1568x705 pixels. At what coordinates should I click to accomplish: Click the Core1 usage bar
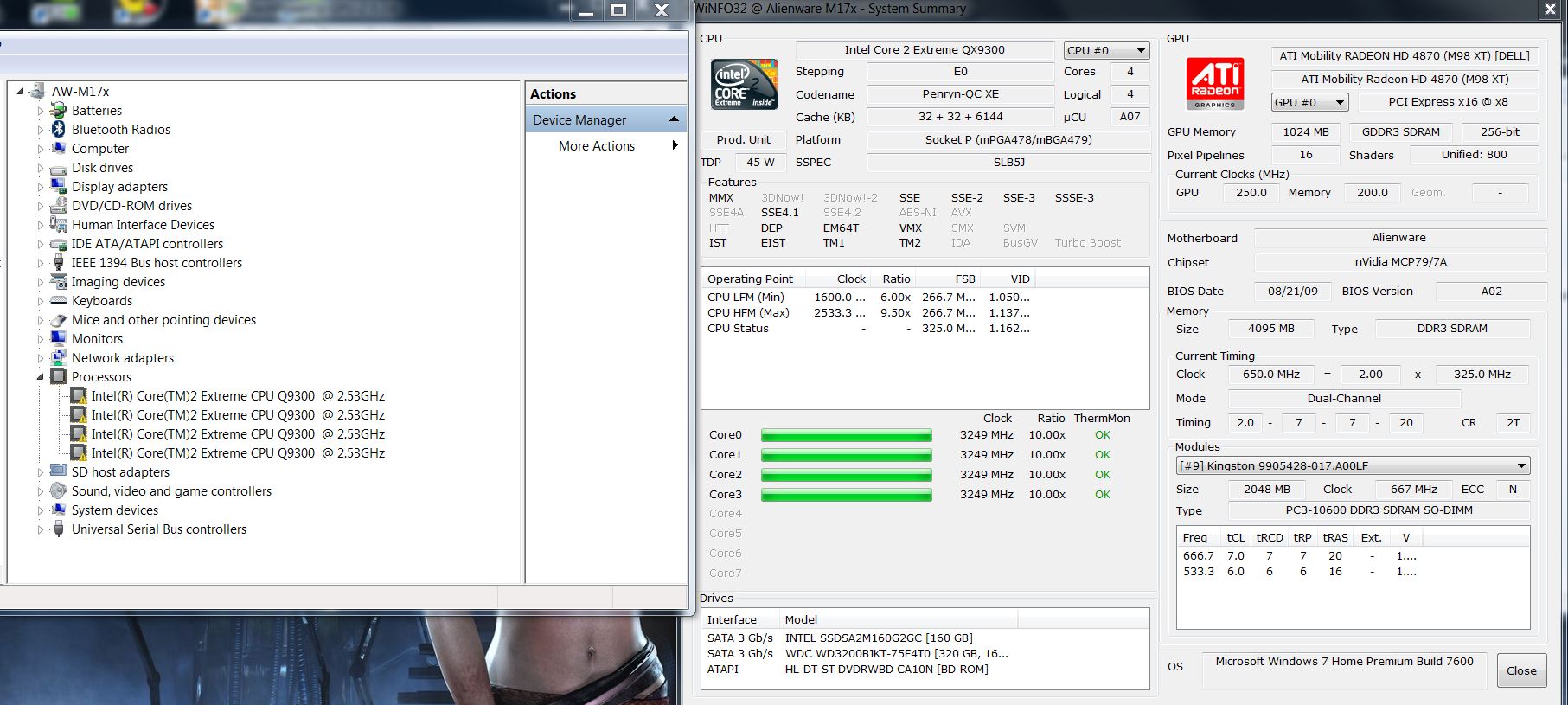847,455
